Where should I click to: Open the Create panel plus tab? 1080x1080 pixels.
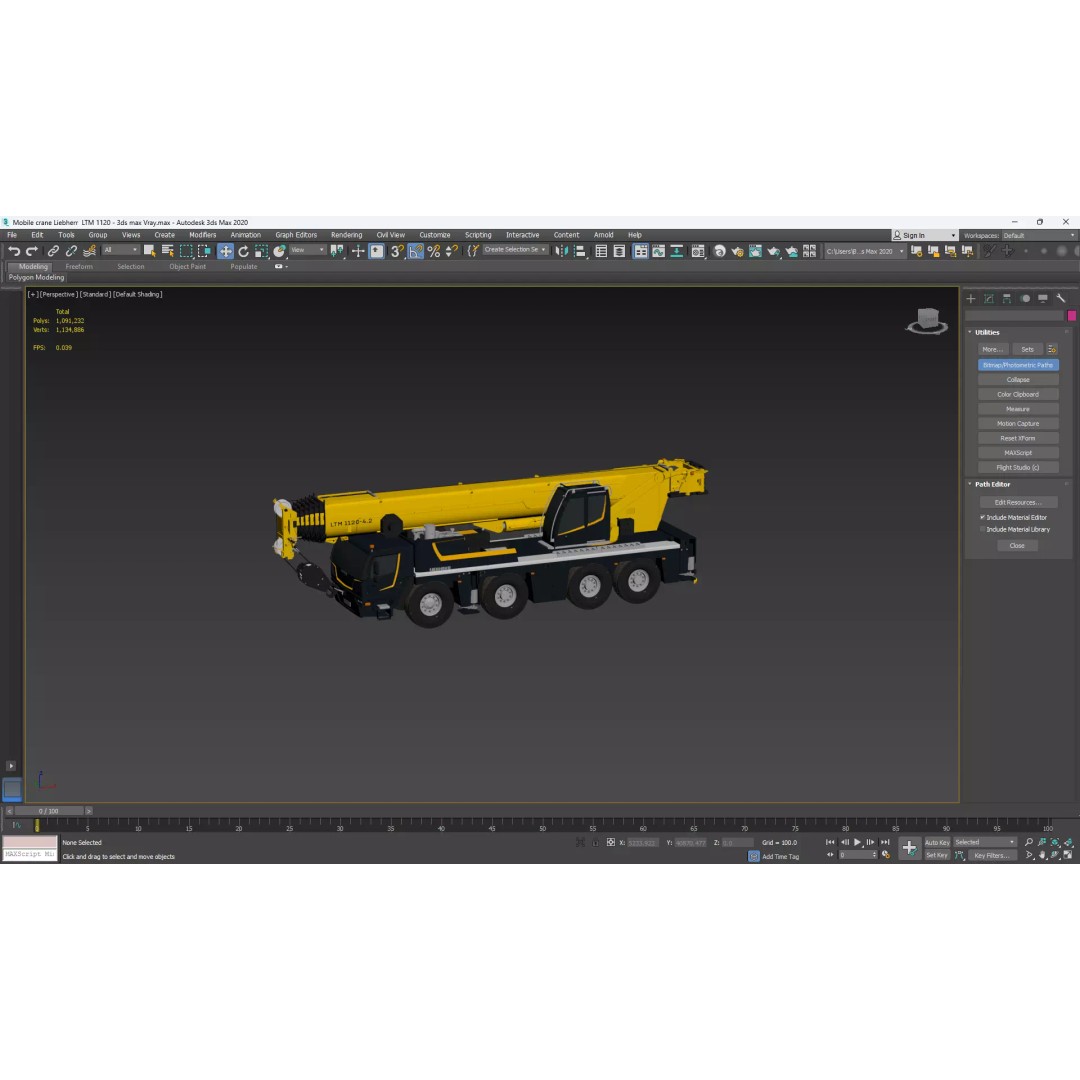[x=970, y=298]
